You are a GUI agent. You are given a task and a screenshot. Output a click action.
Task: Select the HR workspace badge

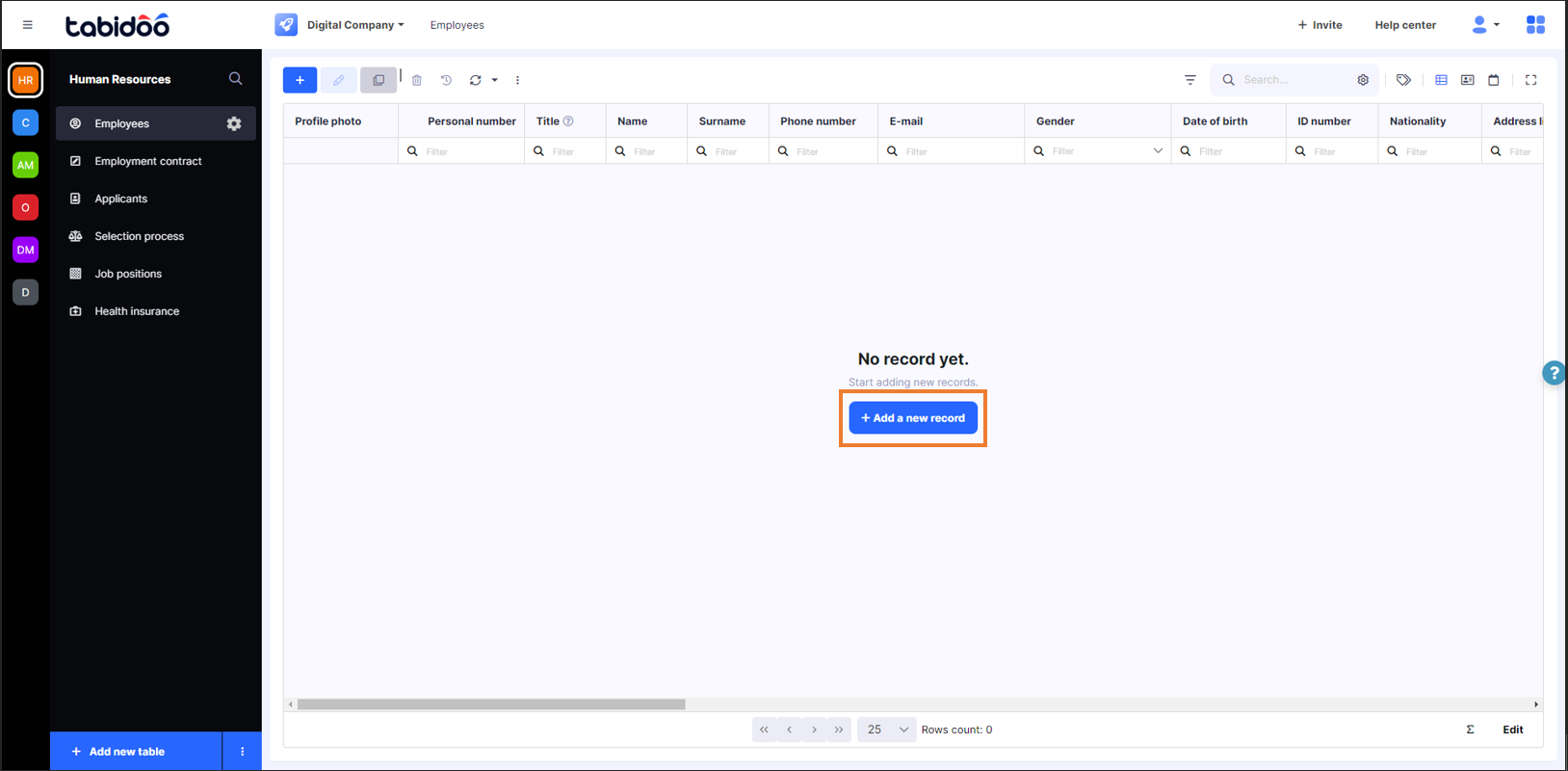click(x=26, y=80)
